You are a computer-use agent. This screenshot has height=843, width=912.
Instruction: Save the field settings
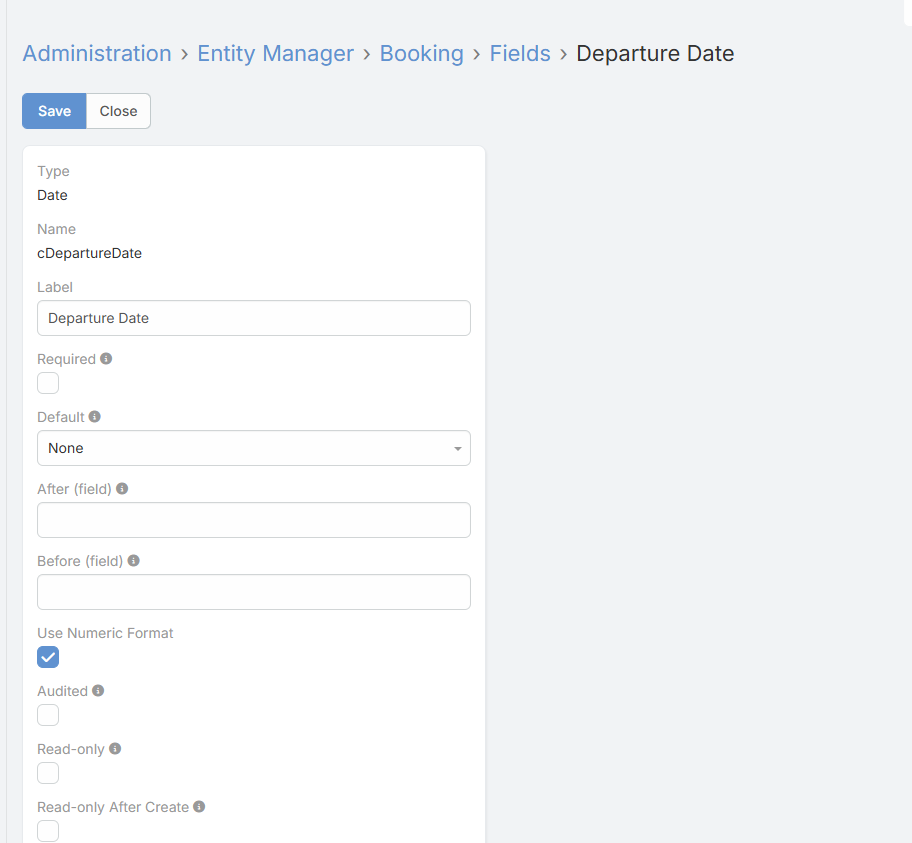coord(54,111)
